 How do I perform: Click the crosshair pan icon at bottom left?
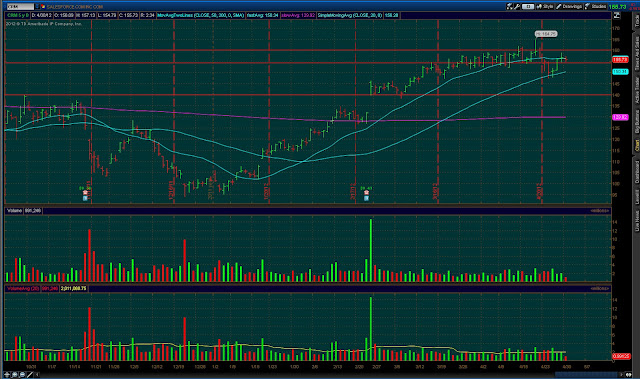tap(7, 374)
